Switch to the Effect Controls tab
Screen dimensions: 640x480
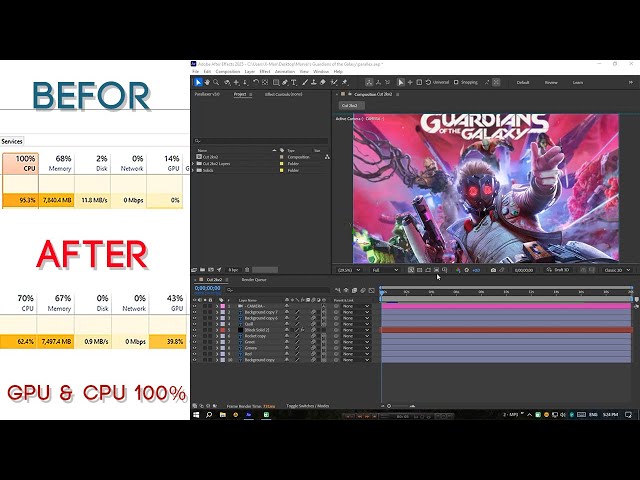click(283, 94)
